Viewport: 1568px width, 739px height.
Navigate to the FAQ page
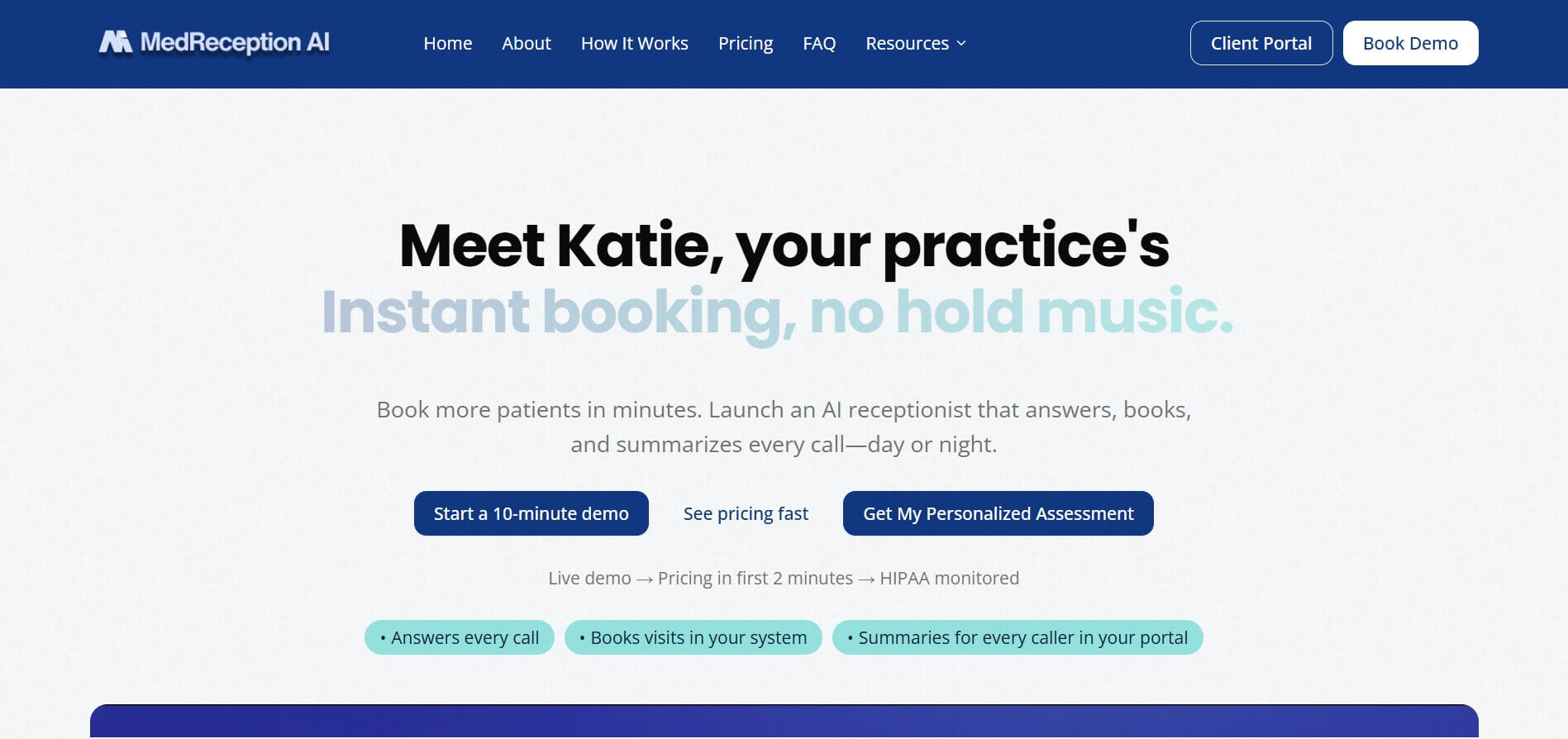[818, 43]
